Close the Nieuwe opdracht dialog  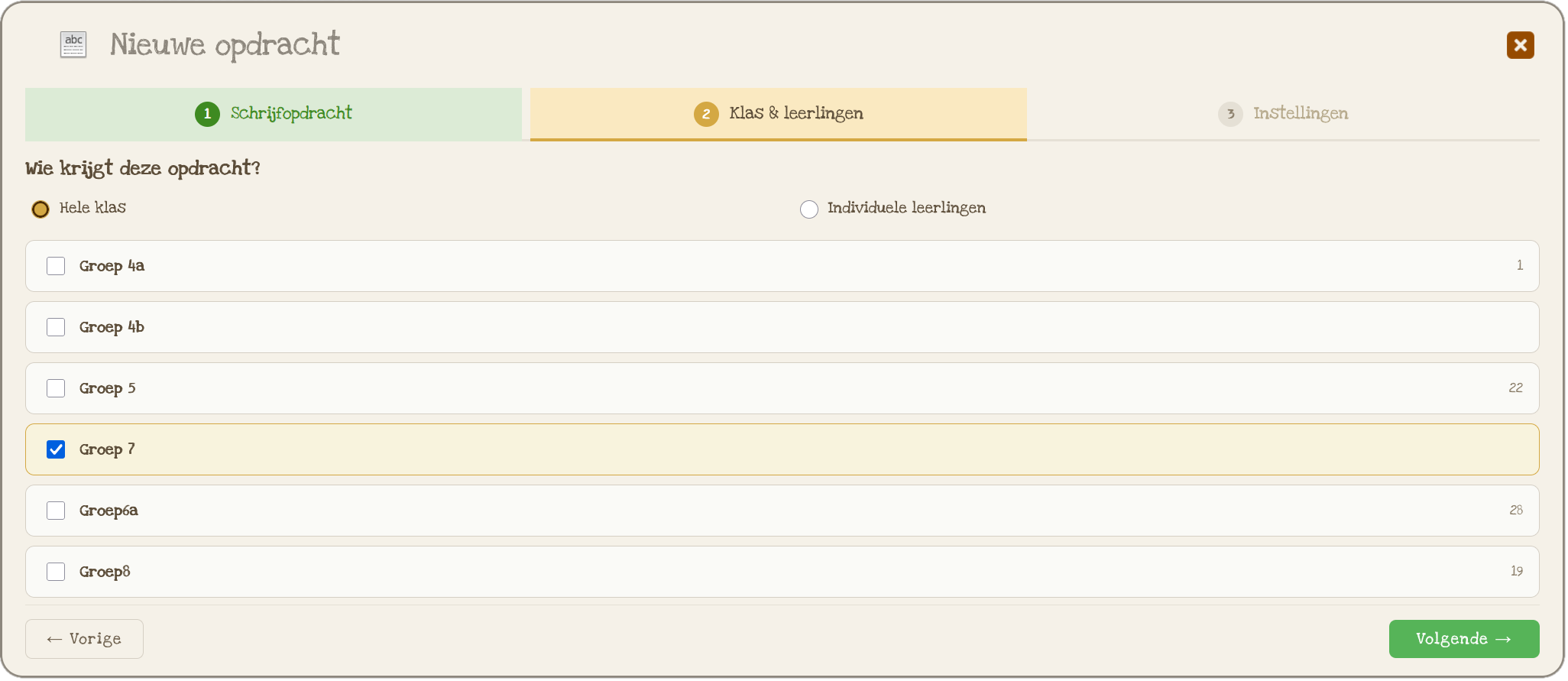pos(1520,45)
